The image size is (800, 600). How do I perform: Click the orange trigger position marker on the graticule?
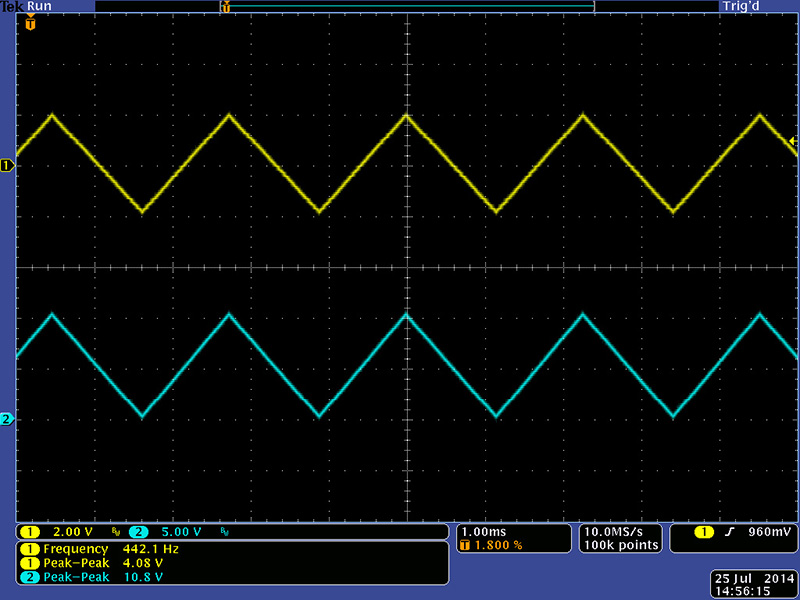(30, 22)
